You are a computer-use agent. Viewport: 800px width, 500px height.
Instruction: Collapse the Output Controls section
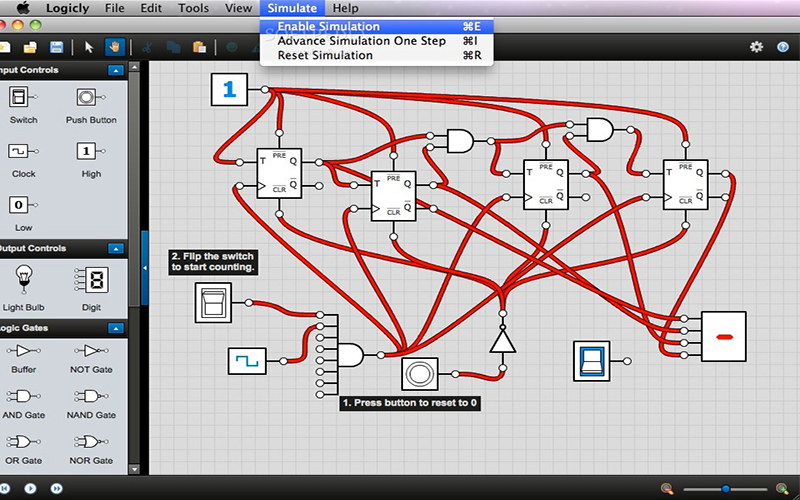point(116,248)
